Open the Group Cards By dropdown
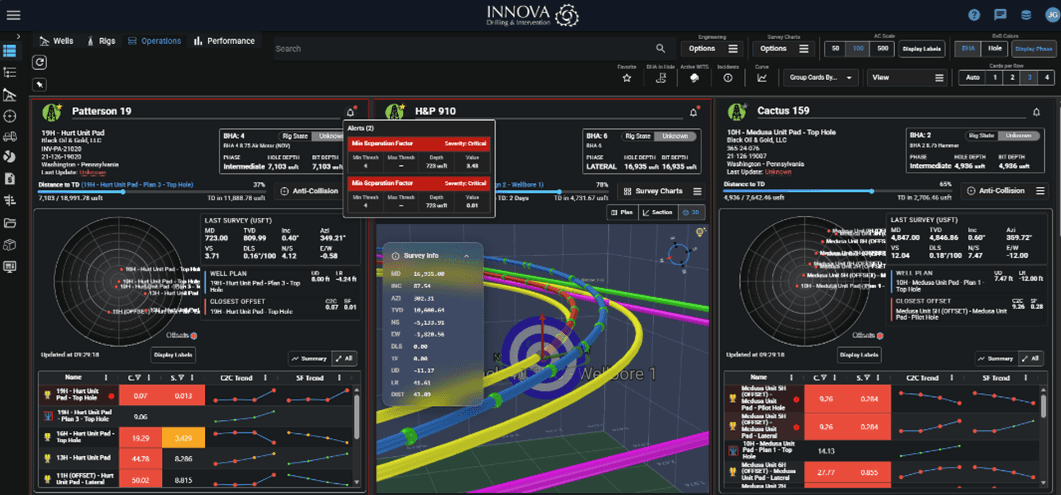The image size is (1061, 495). coord(821,78)
